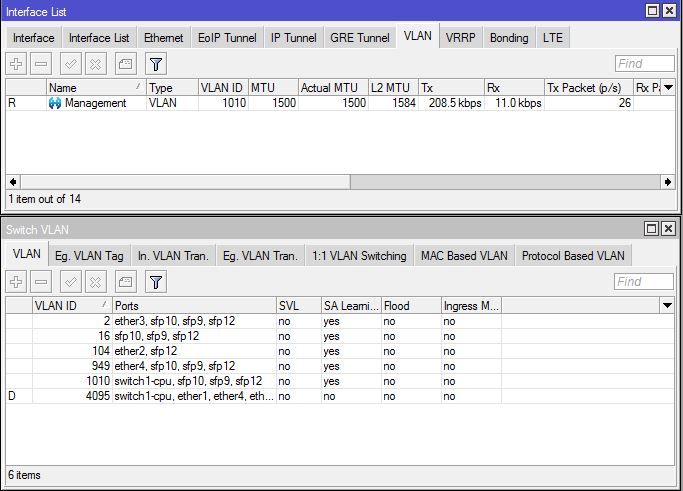Maximize the Switch VLAN window
683x491 pixels.
pyautogui.click(x=652, y=228)
